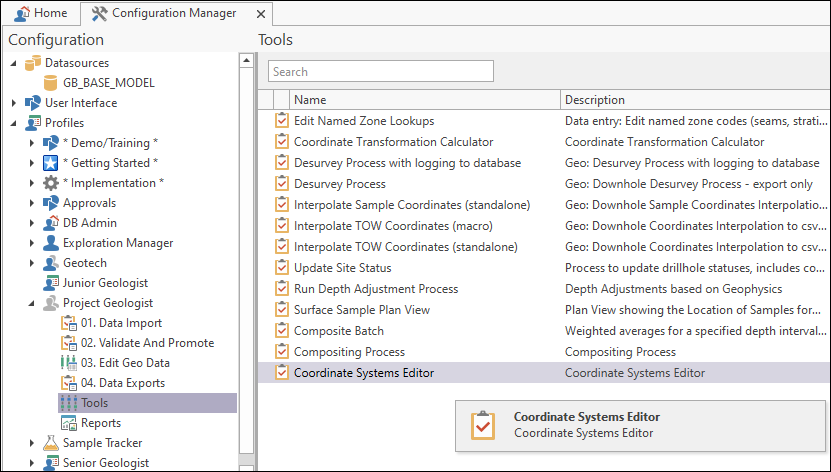This screenshot has height=472, width=831.
Task: Click the Geotech profile icon
Action: (50, 263)
